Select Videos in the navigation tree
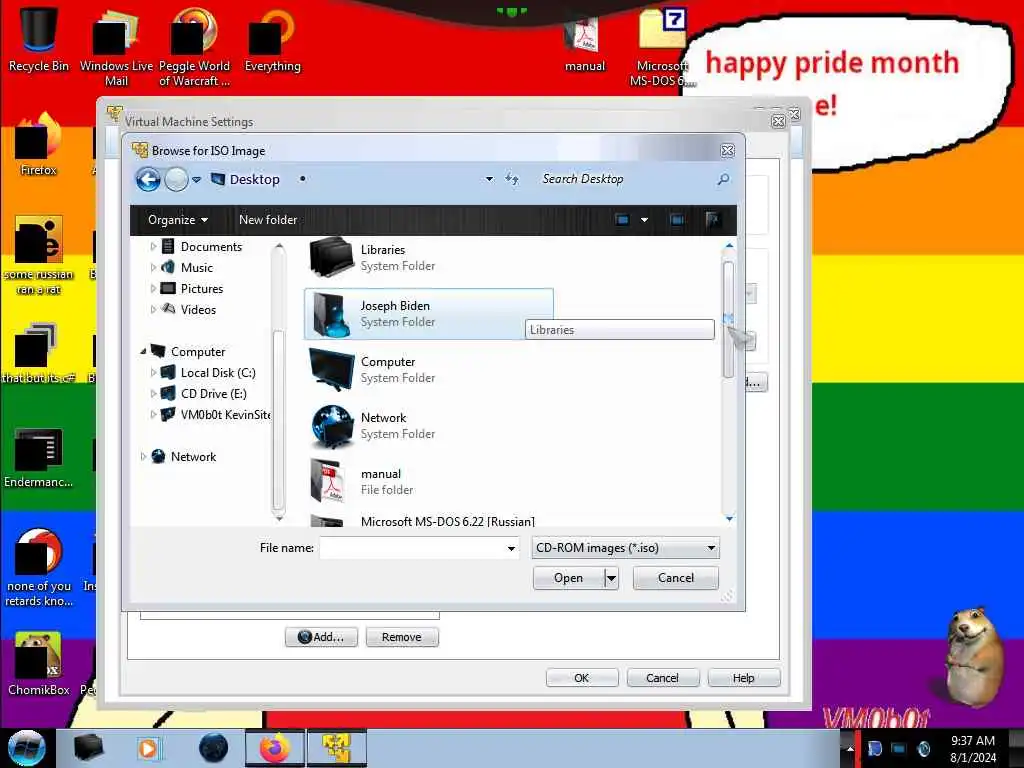This screenshot has width=1024, height=768. pos(198,310)
